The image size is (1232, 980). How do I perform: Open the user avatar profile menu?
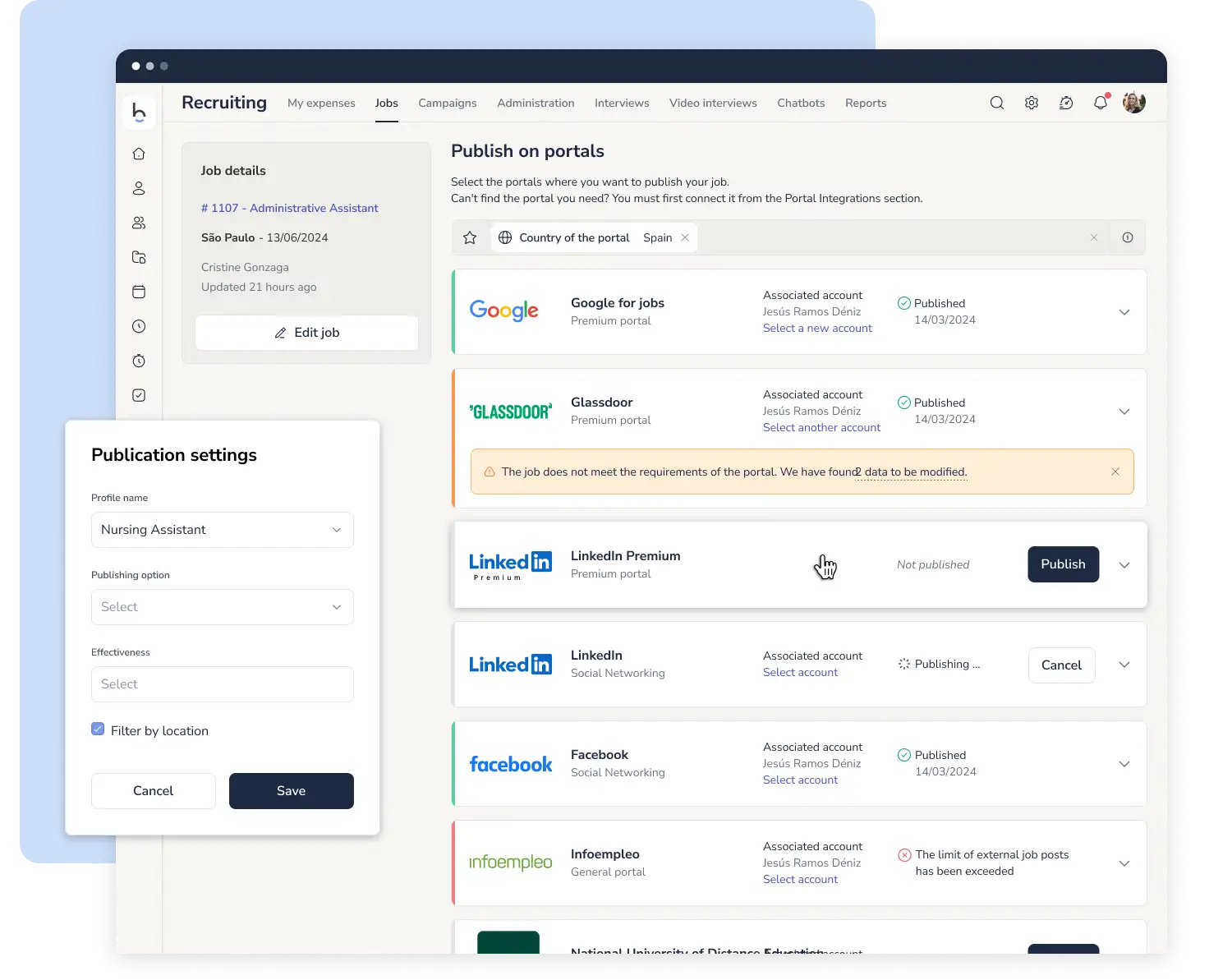(x=1134, y=103)
